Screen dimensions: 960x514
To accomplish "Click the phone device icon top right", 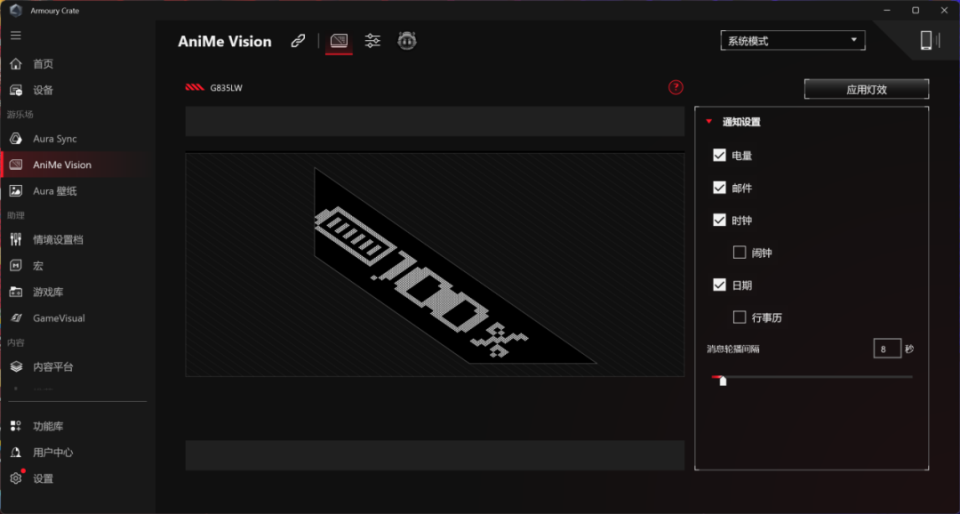I will coord(926,40).
